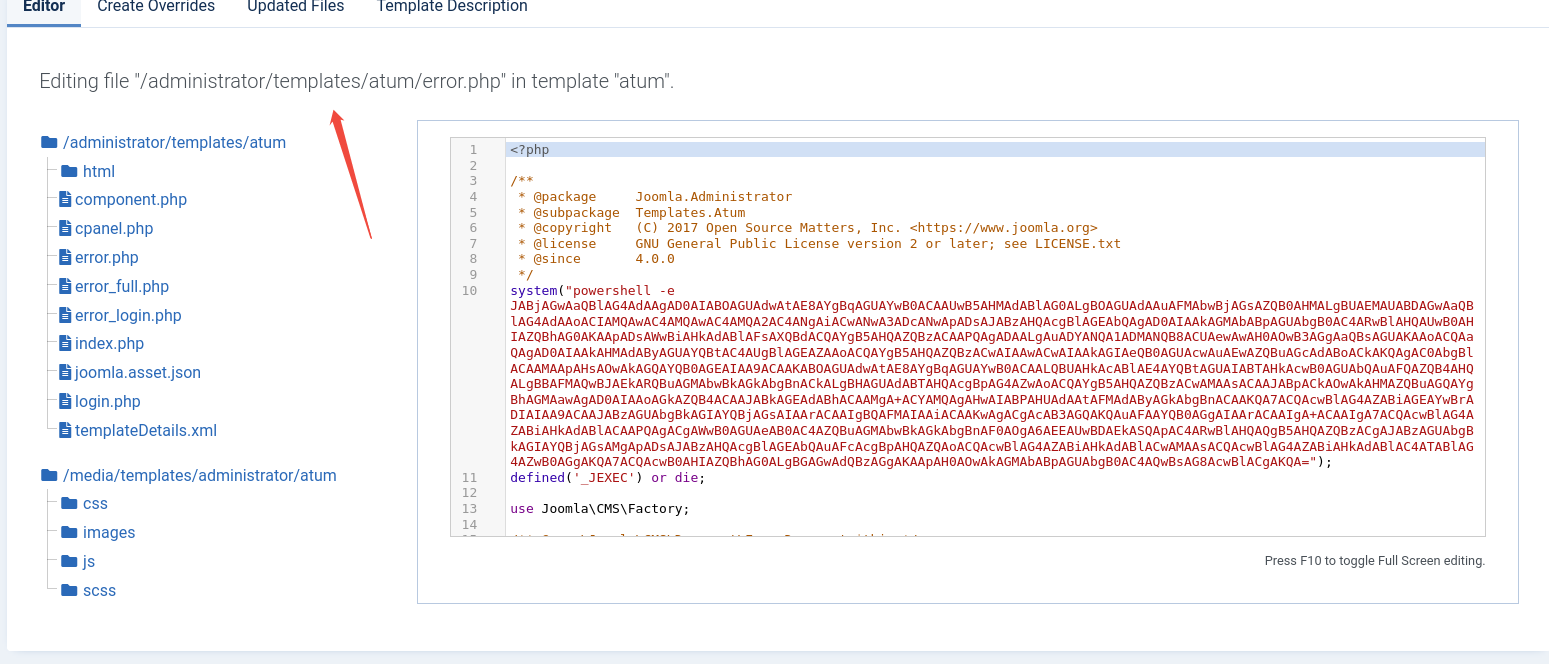Click file icon next to templateDetails.xml
The width and height of the screenshot is (1549, 664).
point(65,431)
